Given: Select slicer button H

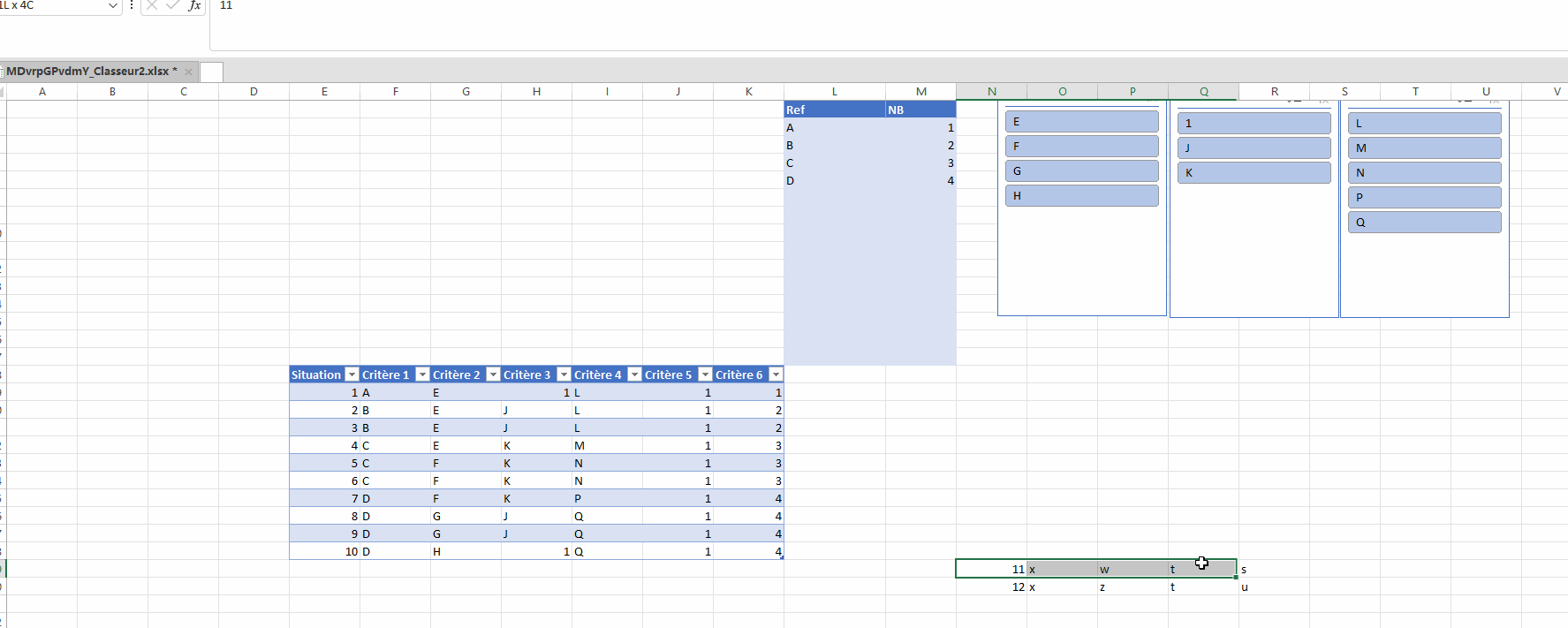Looking at the screenshot, I should point(1081,196).
